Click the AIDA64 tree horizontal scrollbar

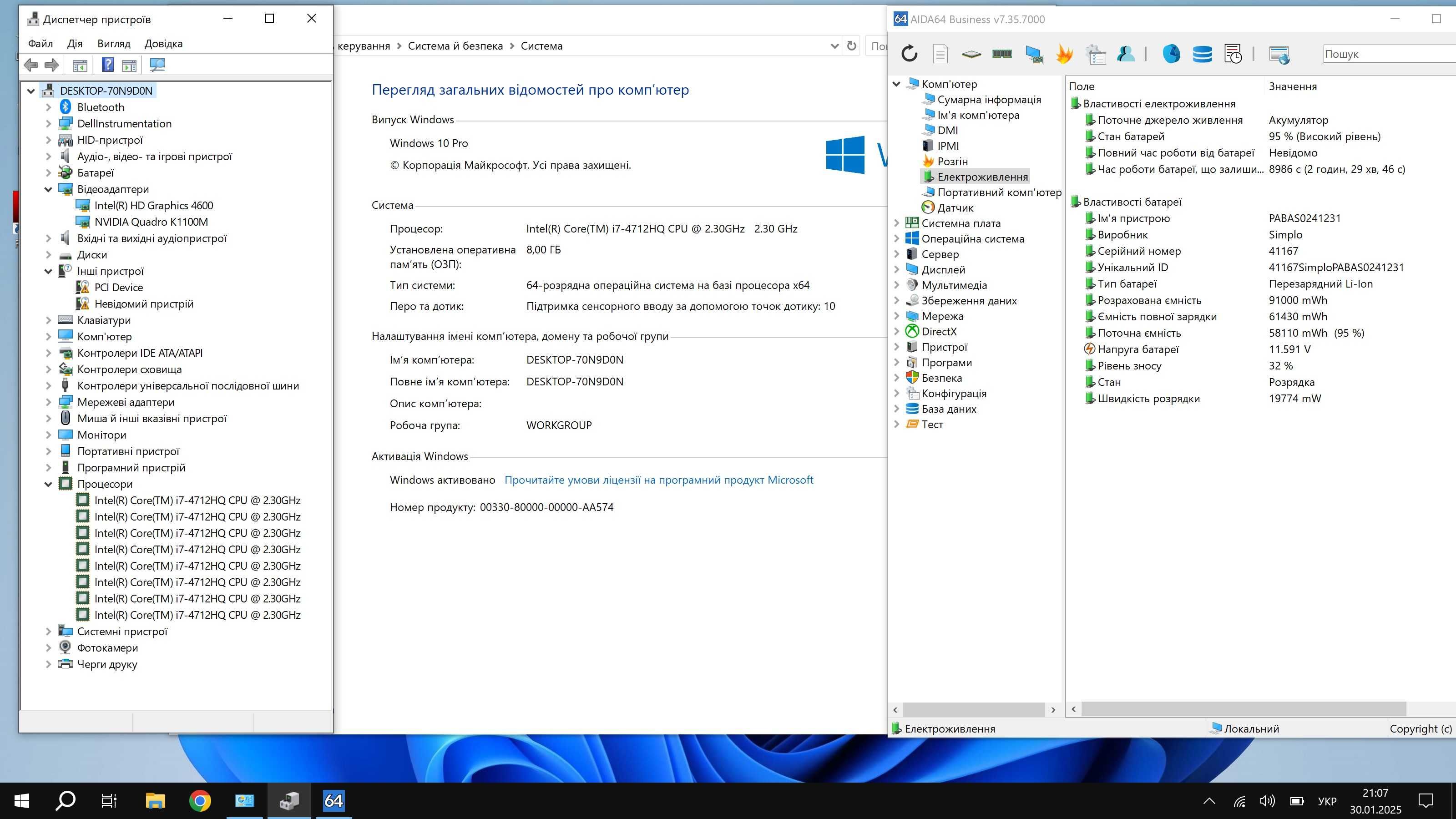974,709
